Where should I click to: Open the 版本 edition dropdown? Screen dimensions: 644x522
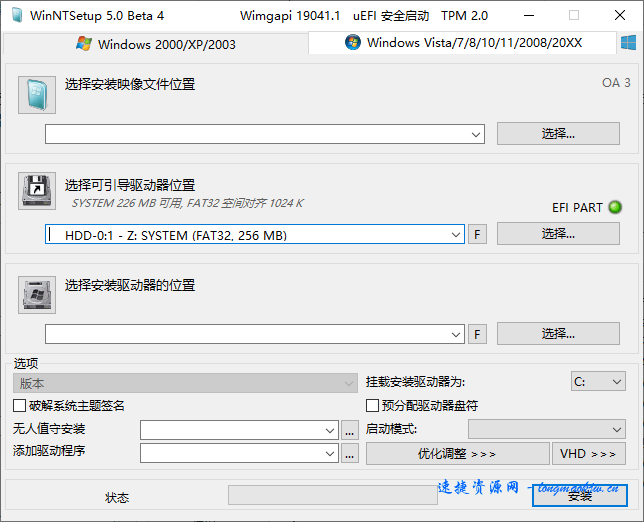pyautogui.click(x=185, y=383)
